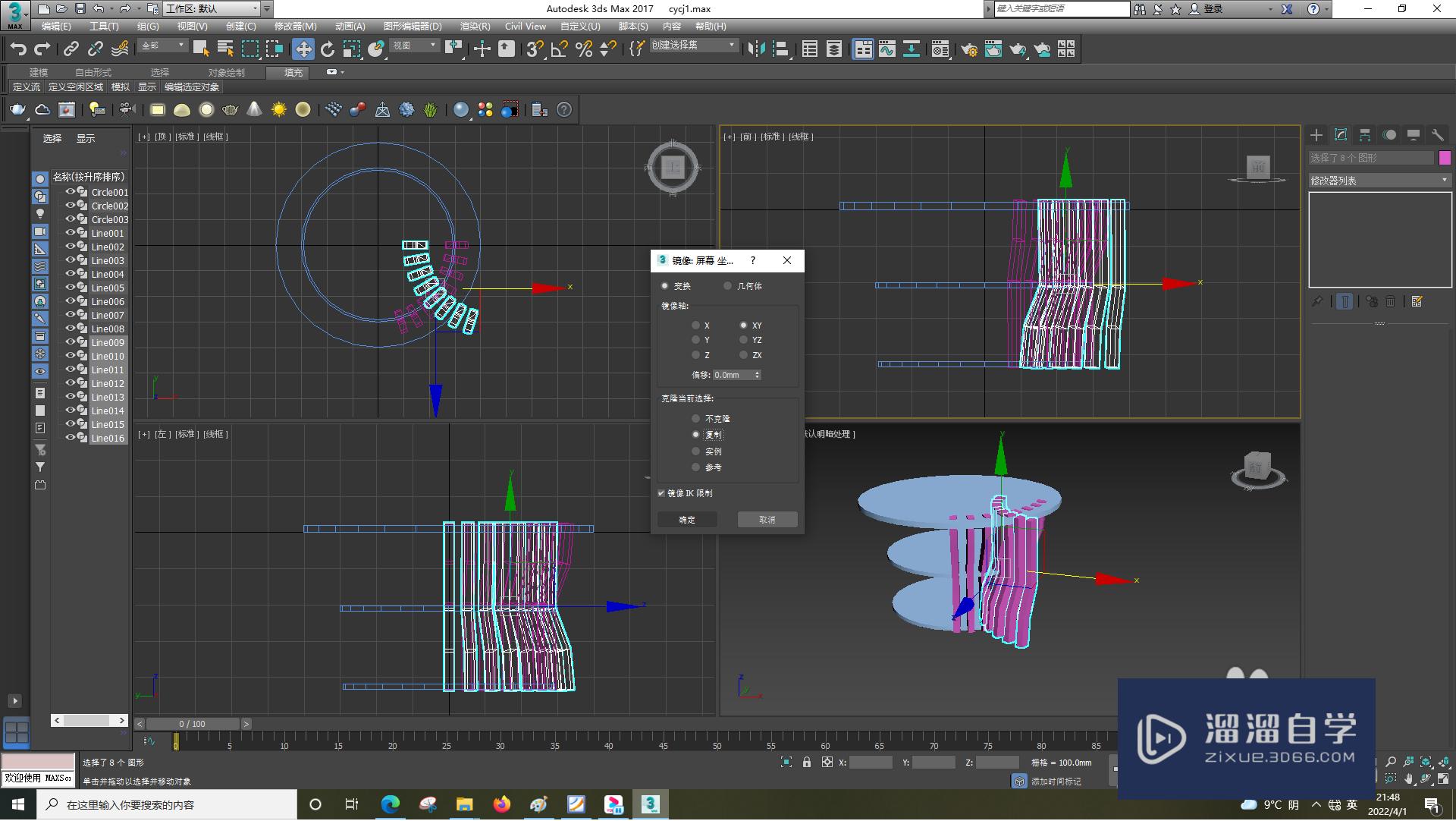This screenshot has width=1456, height=821.
Task: Click 显示 tab in scene explorer
Action: (86, 139)
